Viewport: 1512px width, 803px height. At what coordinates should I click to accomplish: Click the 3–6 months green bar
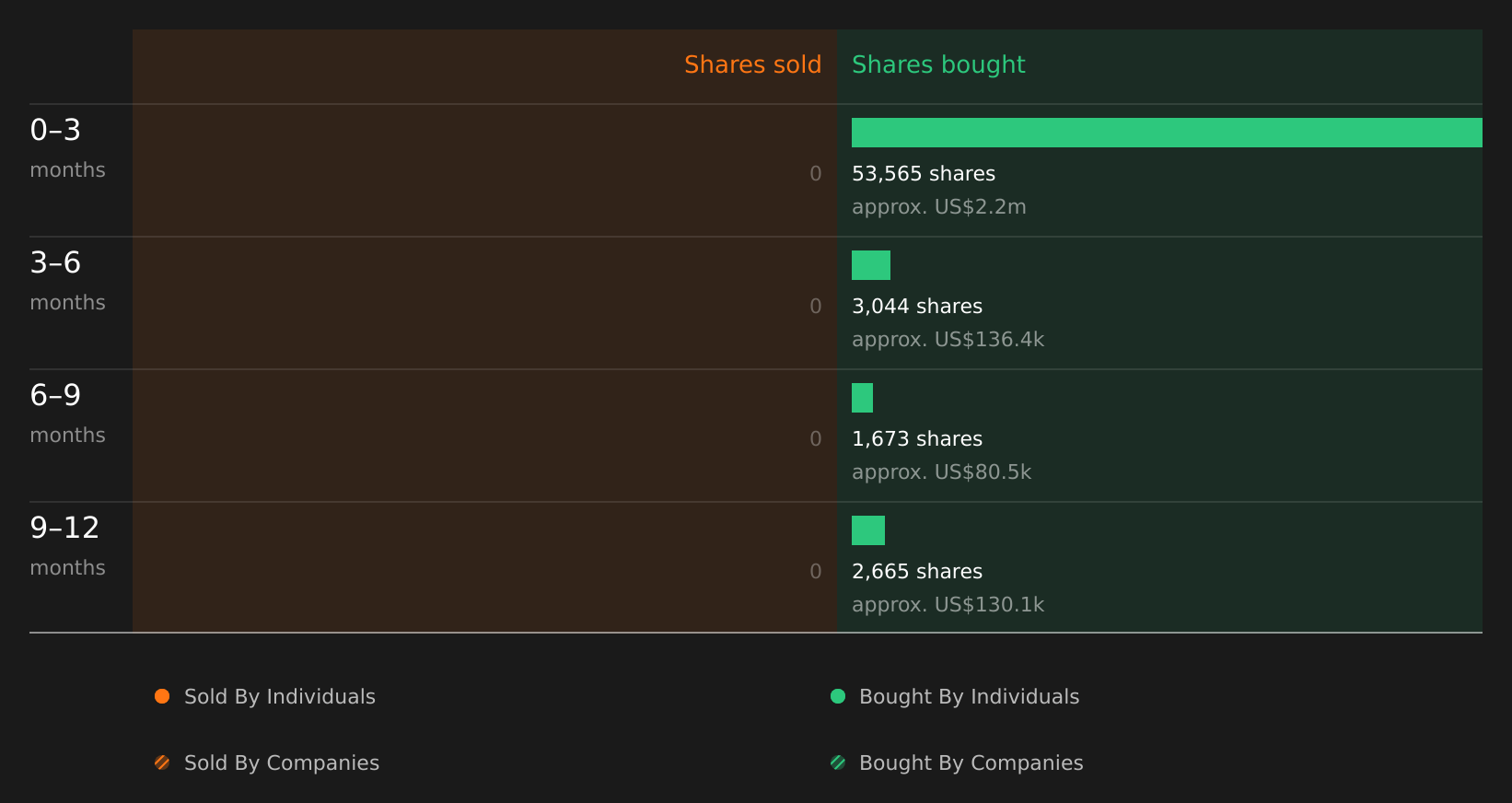pos(871,265)
